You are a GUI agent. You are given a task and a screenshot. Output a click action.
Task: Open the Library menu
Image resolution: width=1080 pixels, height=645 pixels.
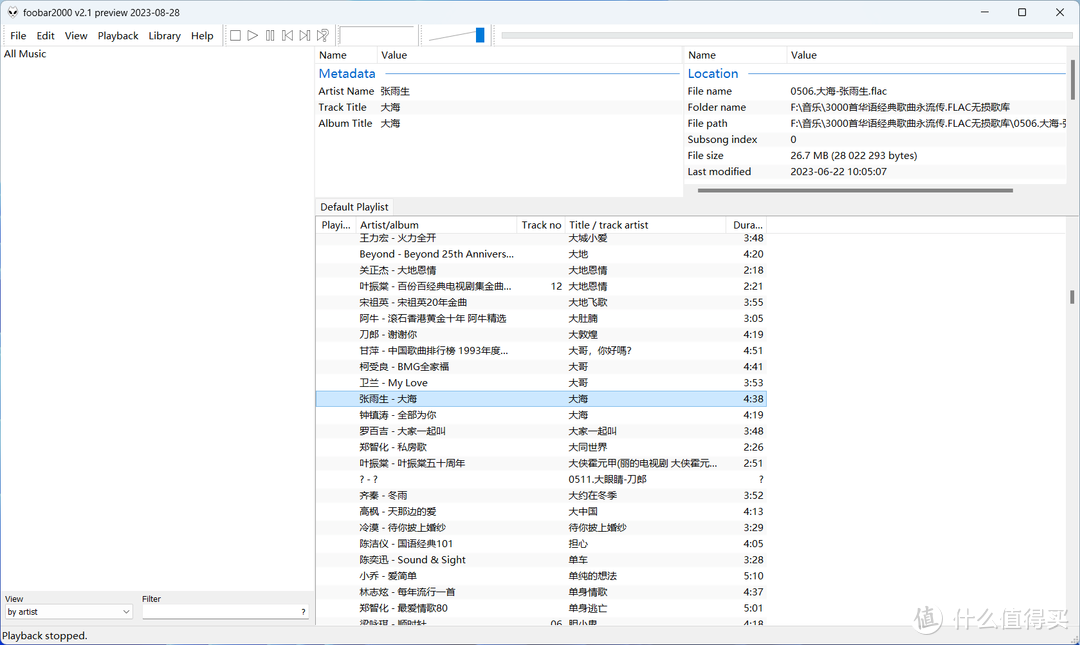(165, 36)
